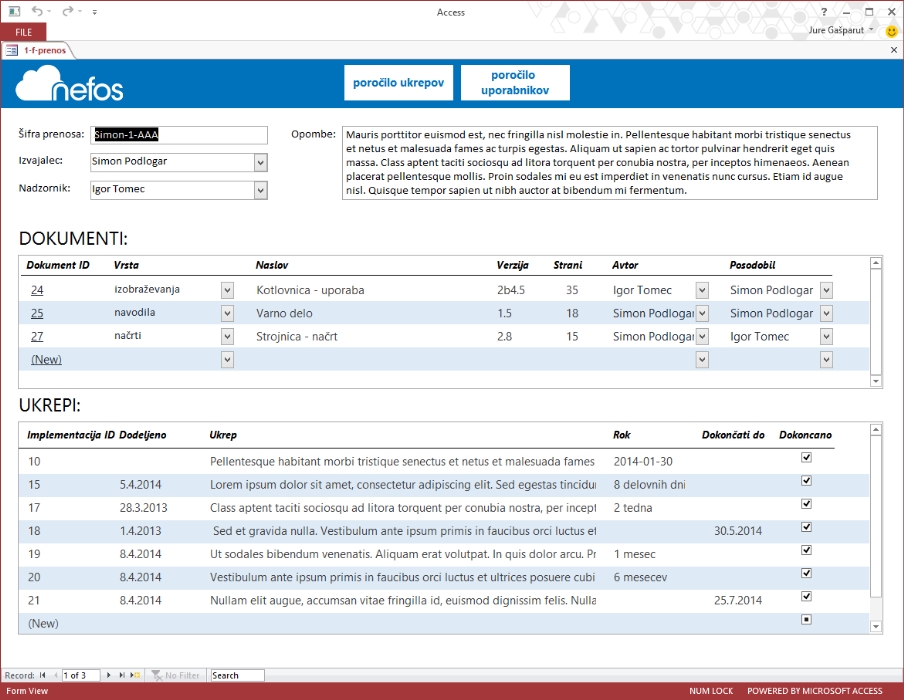Screen dimensions: 904x700
Task: Click the Access application icon in title bar
Action: (14, 11)
